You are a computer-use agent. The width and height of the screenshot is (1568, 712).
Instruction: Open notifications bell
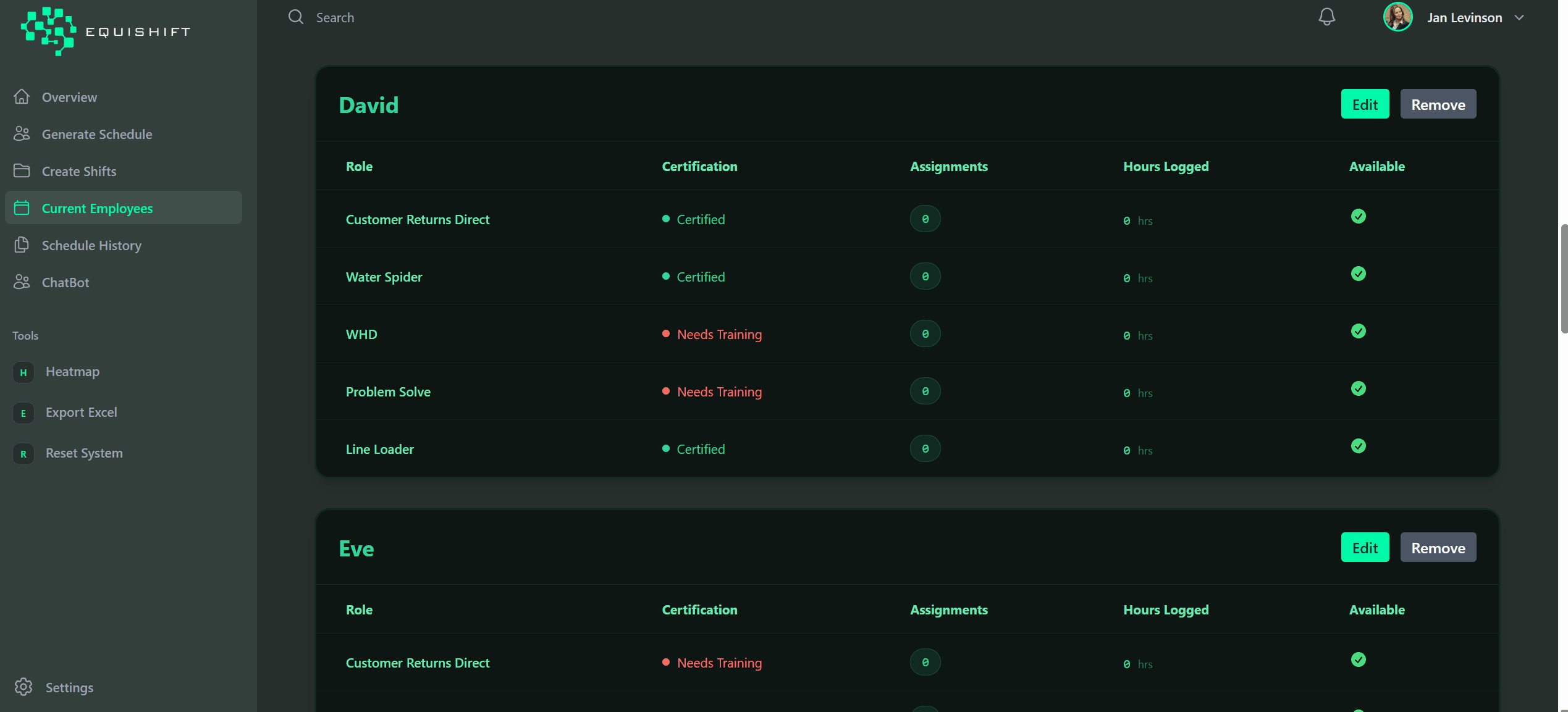pyautogui.click(x=1326, y=17)
